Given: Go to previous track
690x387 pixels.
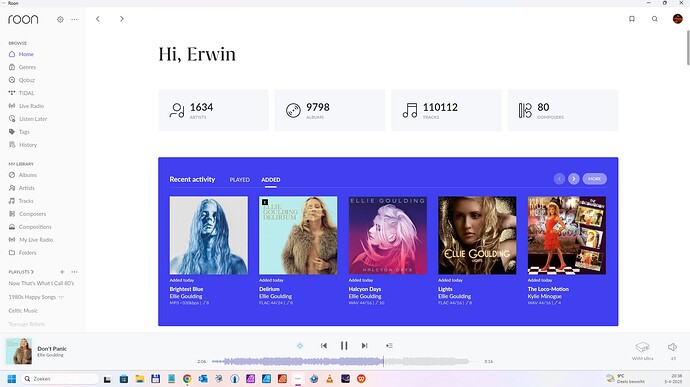Looking at the screenshot, I should pyautogui.click(x=324, y=346).
